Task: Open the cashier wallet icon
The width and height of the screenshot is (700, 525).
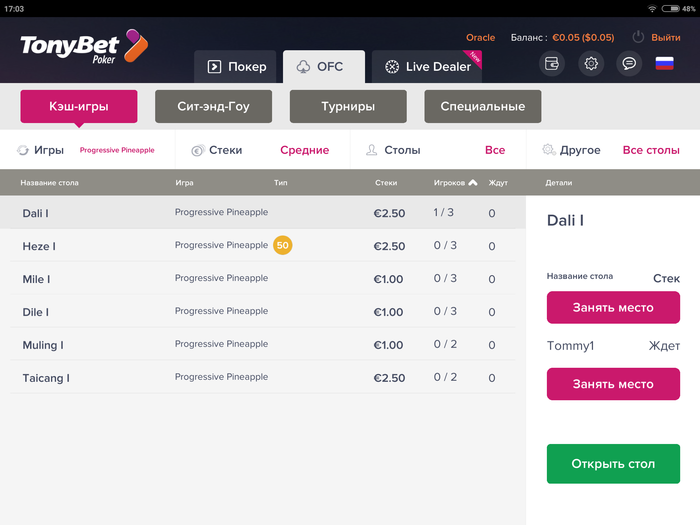Action: [552, 64]
